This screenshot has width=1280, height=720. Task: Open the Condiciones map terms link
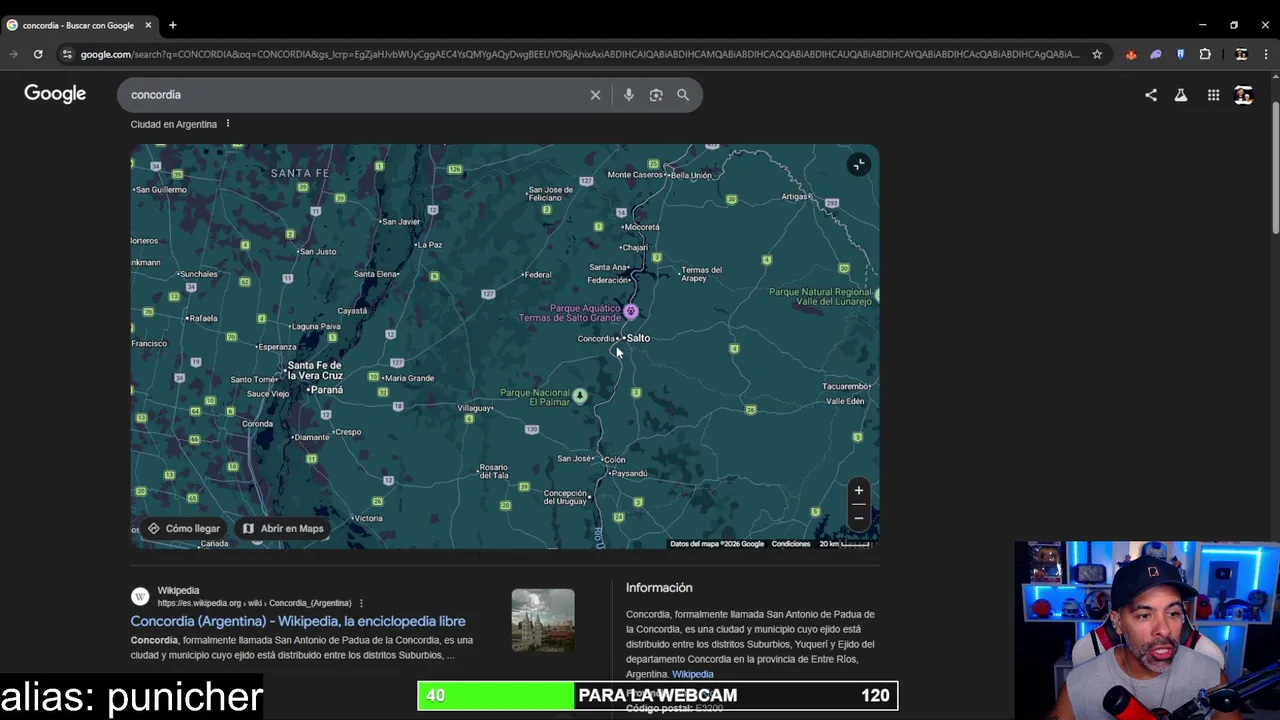[791, 544]
